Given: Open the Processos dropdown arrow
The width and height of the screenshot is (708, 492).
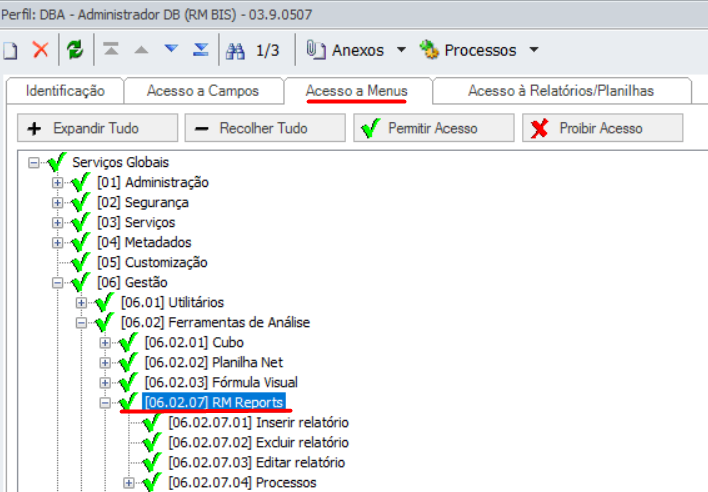Looking at the screenshot, I should point(534,50).
